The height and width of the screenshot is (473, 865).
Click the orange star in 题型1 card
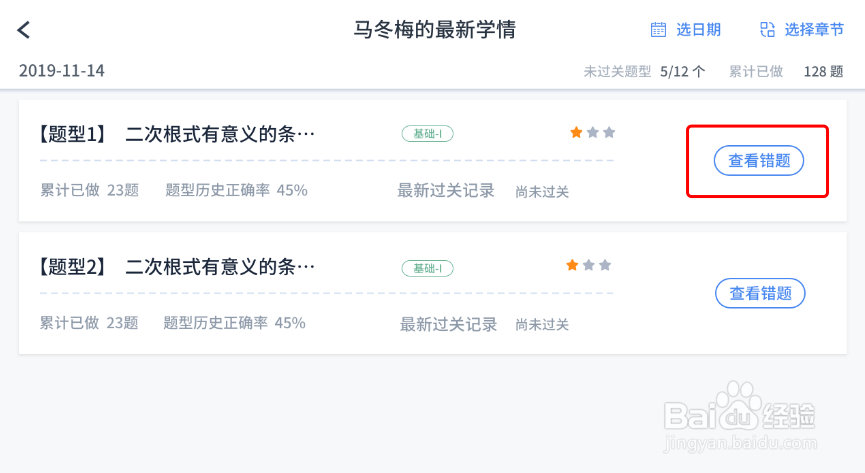[576, 132]
